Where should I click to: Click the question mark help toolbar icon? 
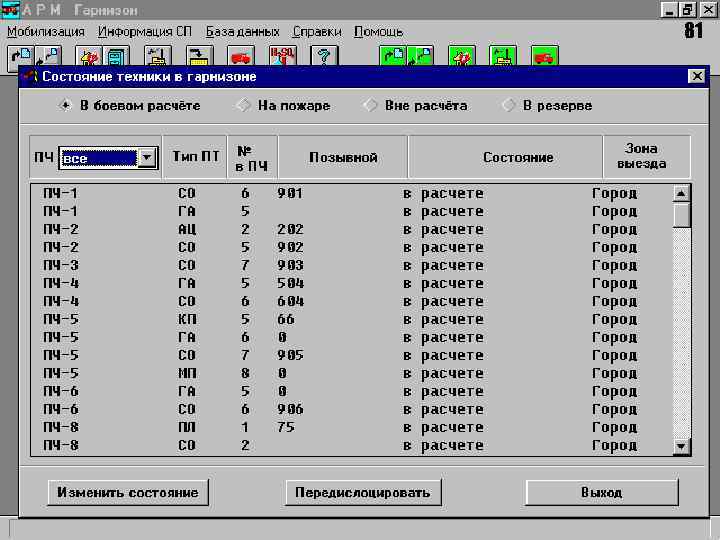click(324, 56)
